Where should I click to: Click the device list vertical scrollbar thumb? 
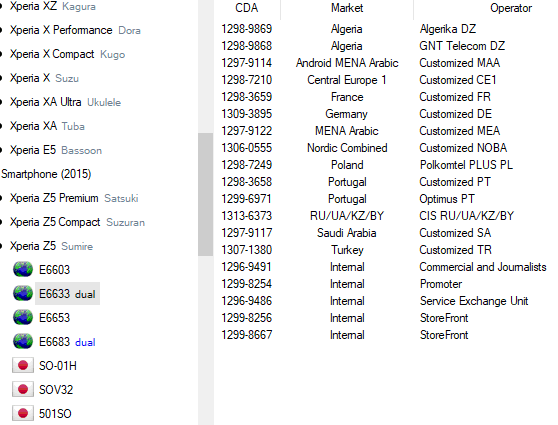(x=205, y=194)
